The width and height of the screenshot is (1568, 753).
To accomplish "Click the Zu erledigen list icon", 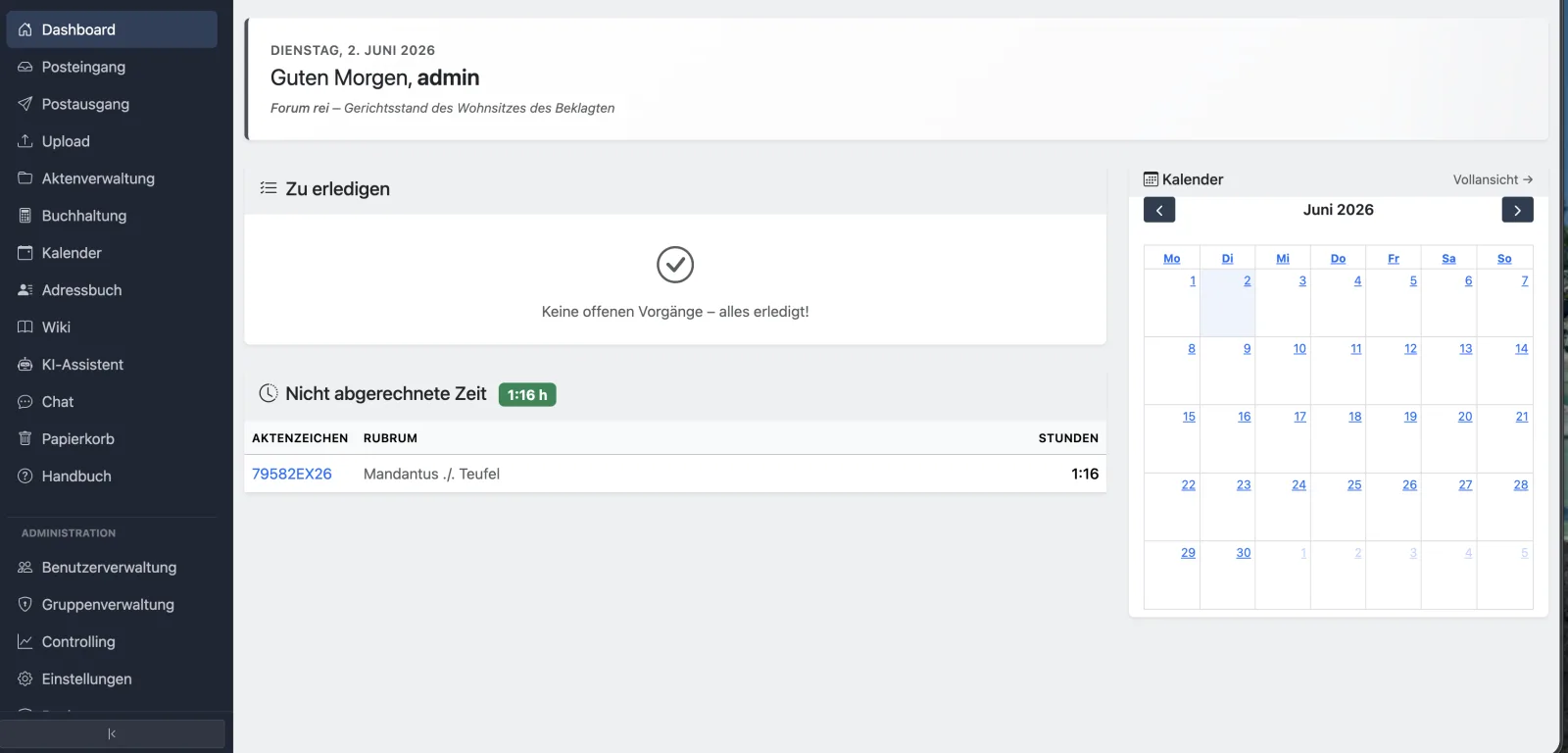I will click(269, 188).
